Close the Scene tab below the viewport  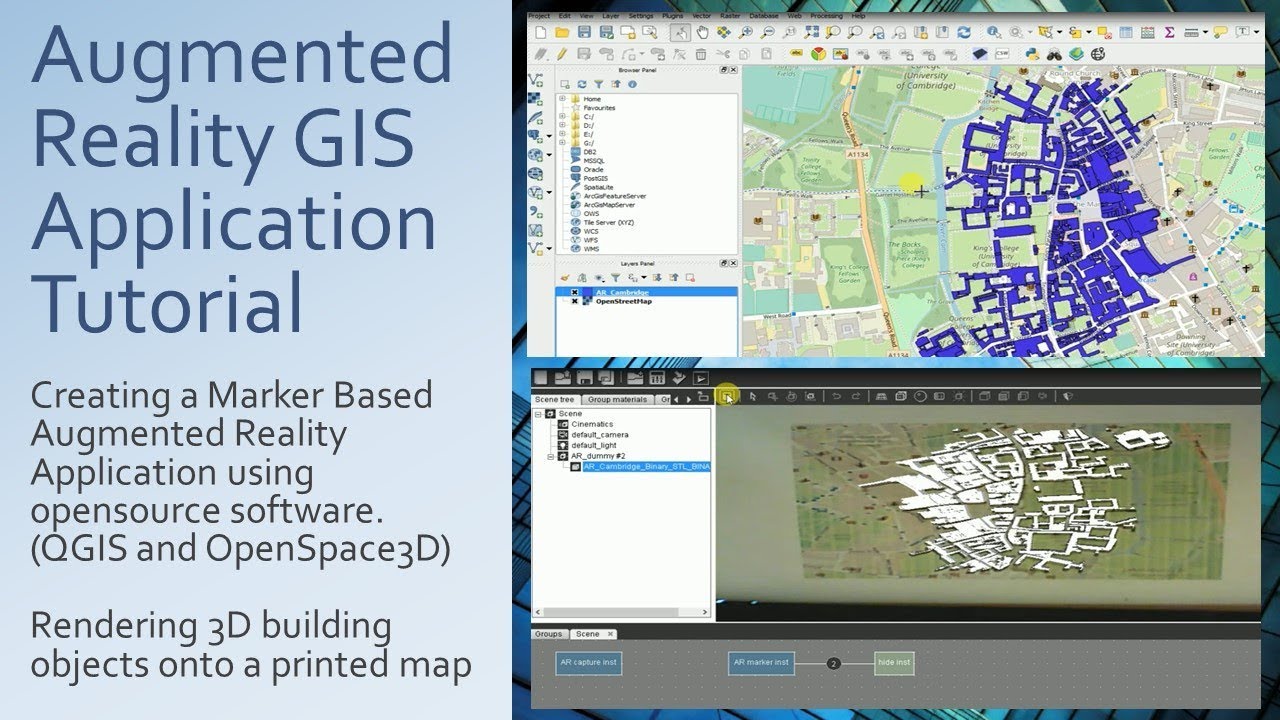(611, 634)
